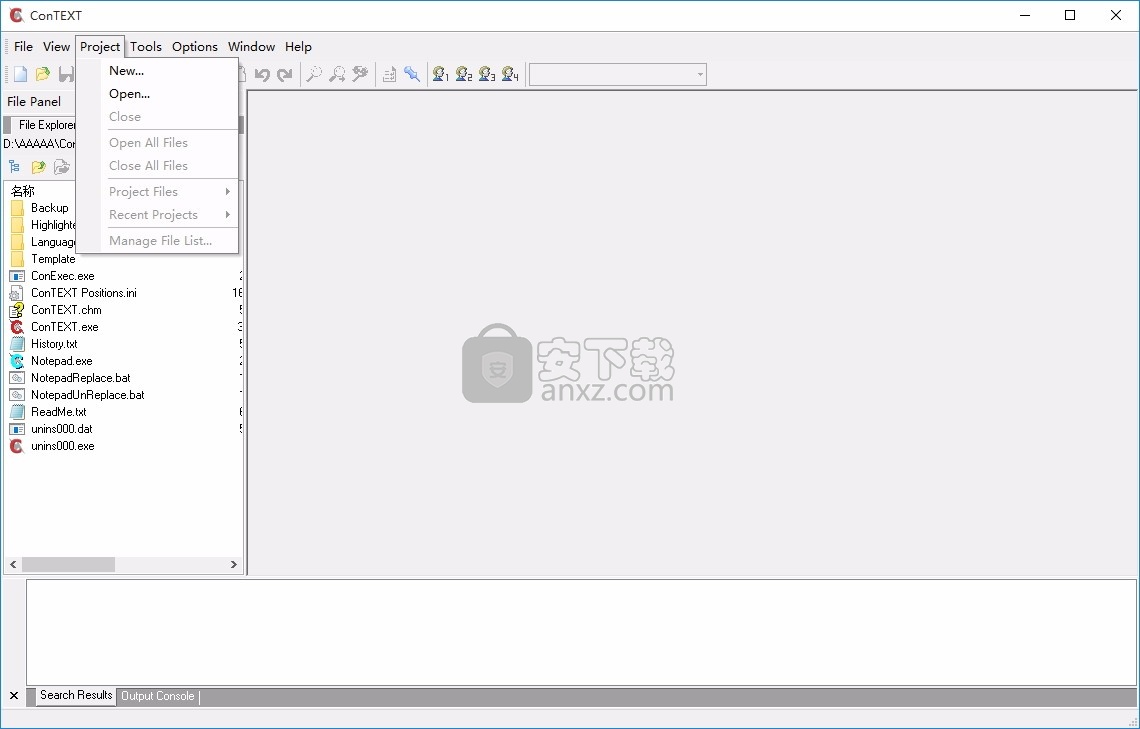Click file list horizontal scrollbar thumb
The width and height of the screenshot is (1140, 729).
68,564
